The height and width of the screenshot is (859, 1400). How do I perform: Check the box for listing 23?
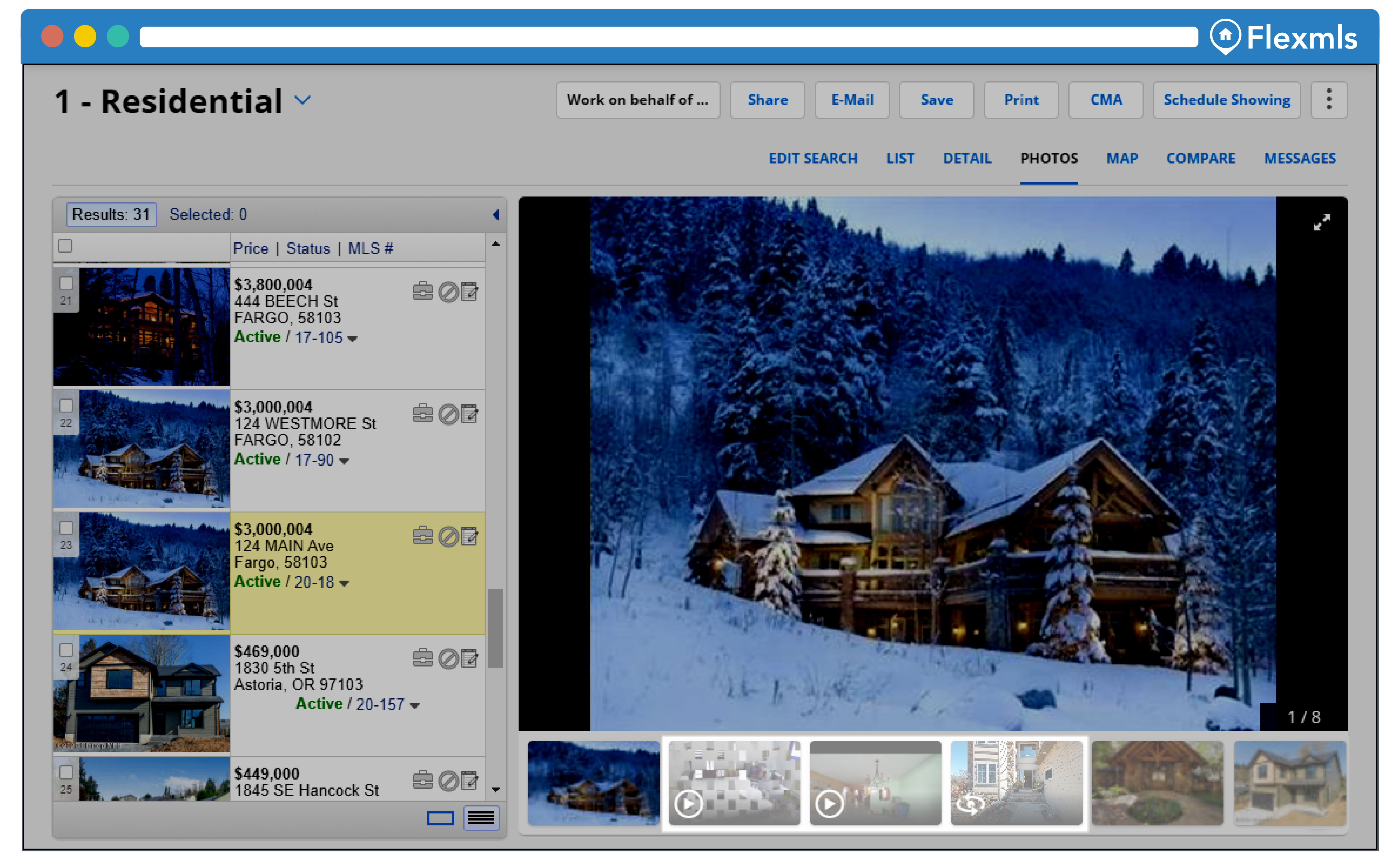pos(67,527)
